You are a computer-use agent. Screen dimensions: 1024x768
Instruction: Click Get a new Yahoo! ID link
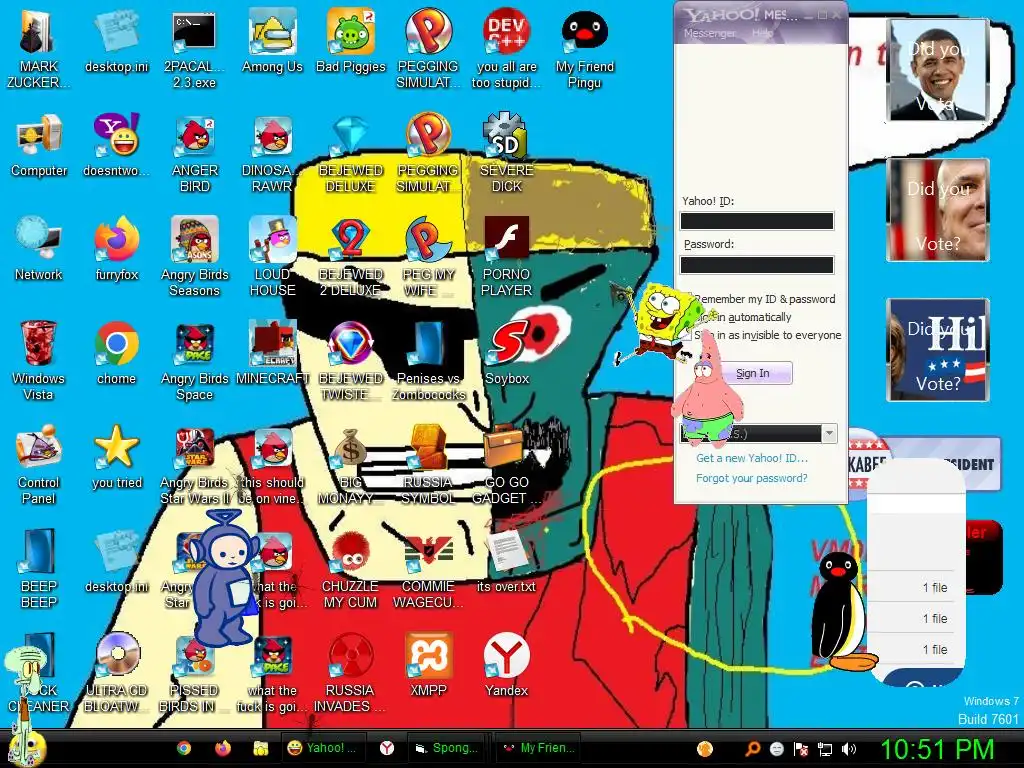[752, 458]
